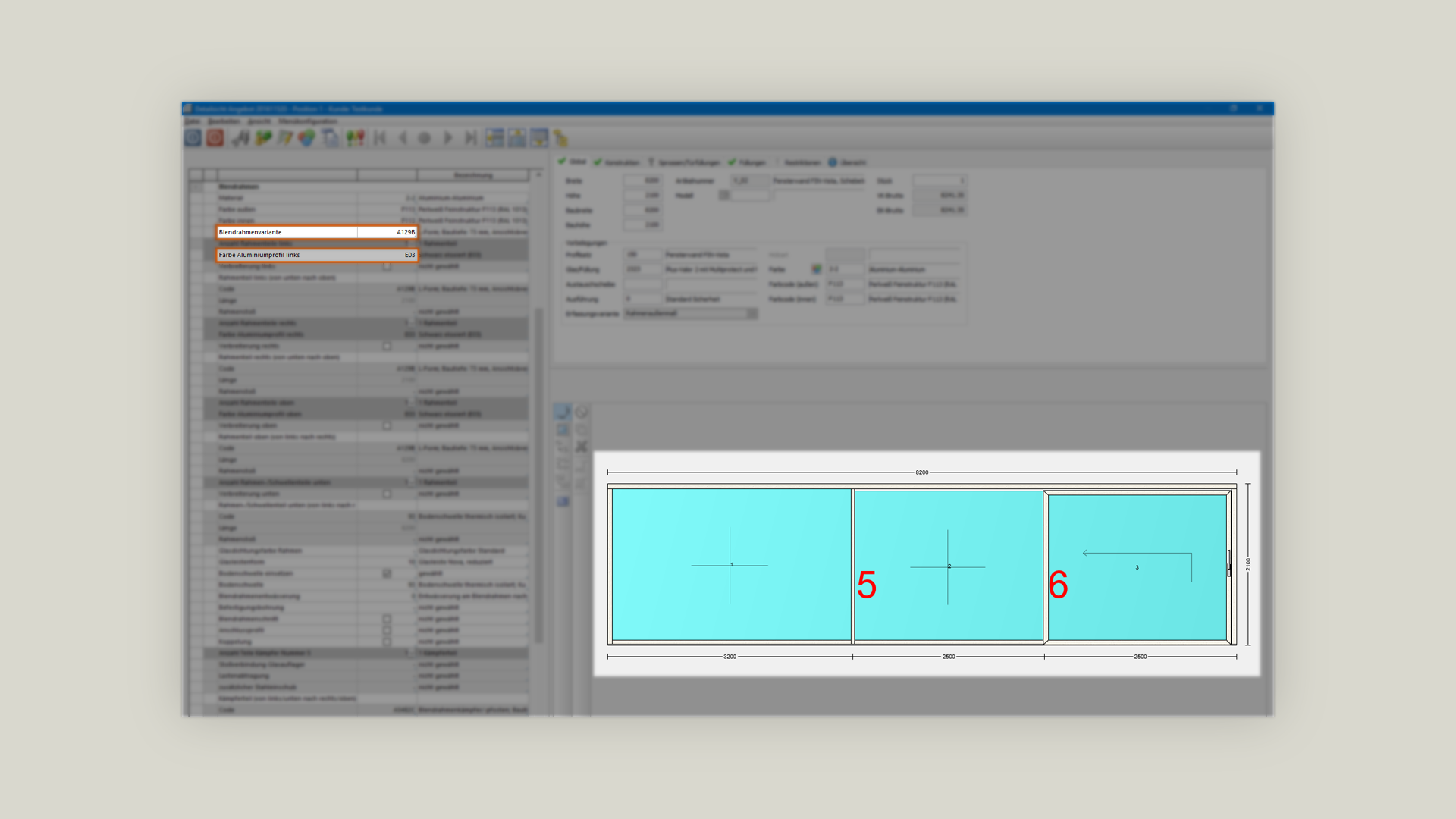Open the Bearbeiten menu
Screen dimensions: 1456x819
pos(224,121)
